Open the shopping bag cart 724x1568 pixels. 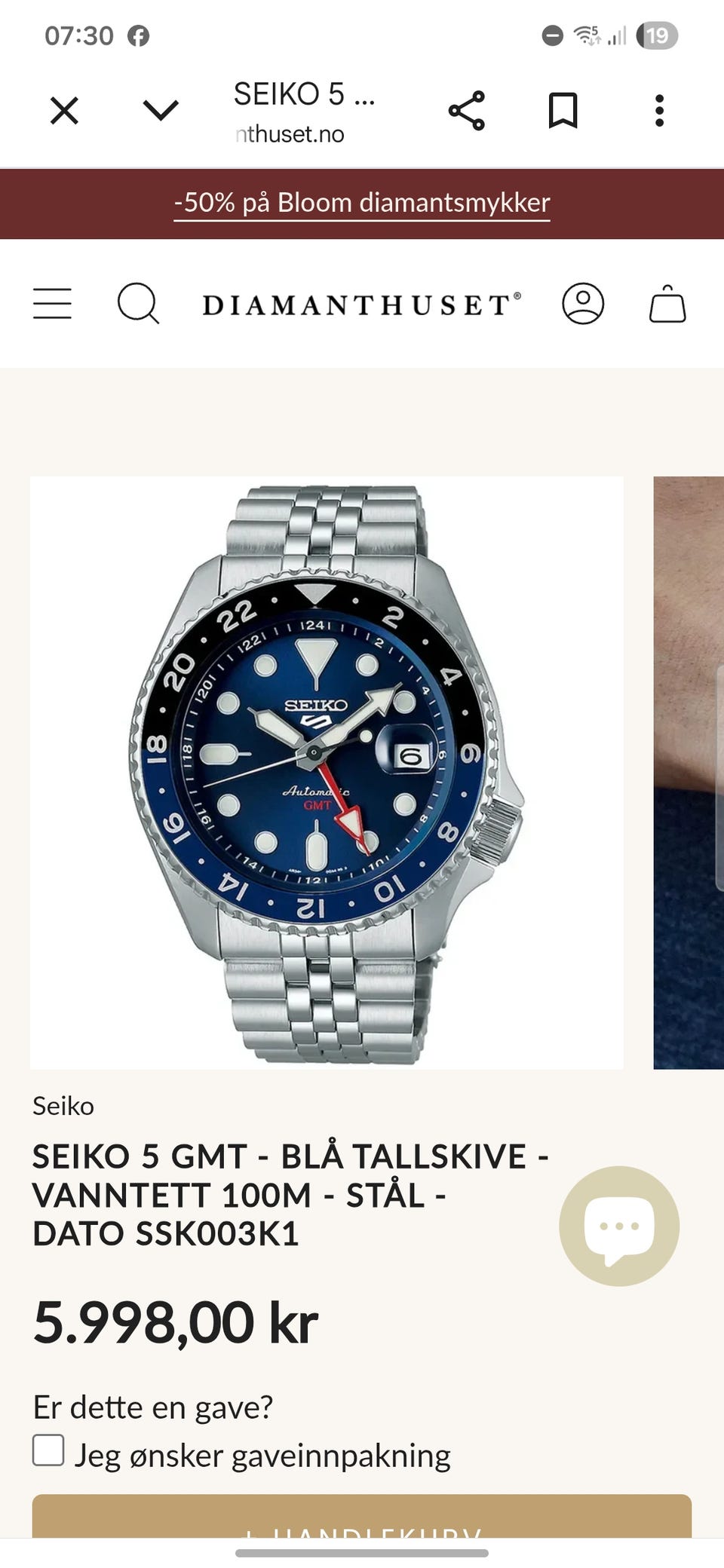[667, 304]
